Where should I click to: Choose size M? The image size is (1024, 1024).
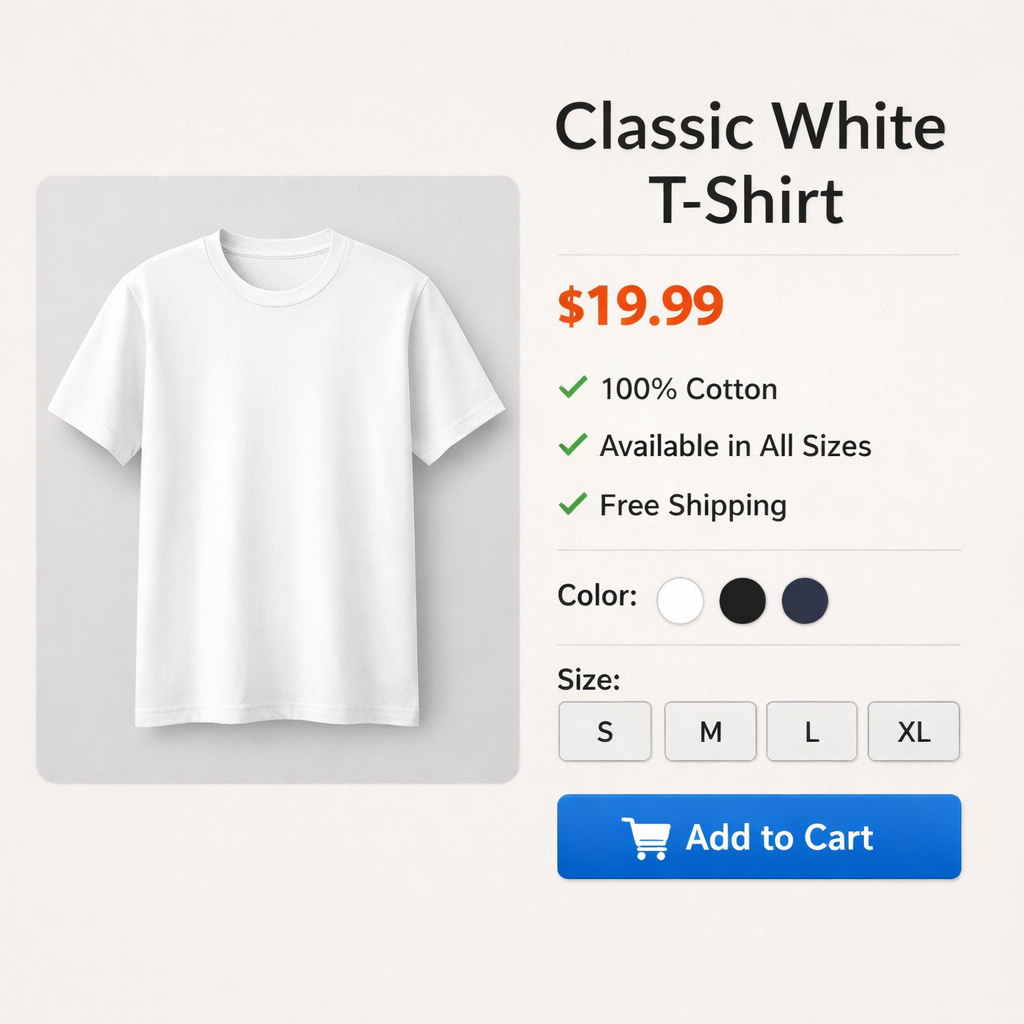[711, 731]
